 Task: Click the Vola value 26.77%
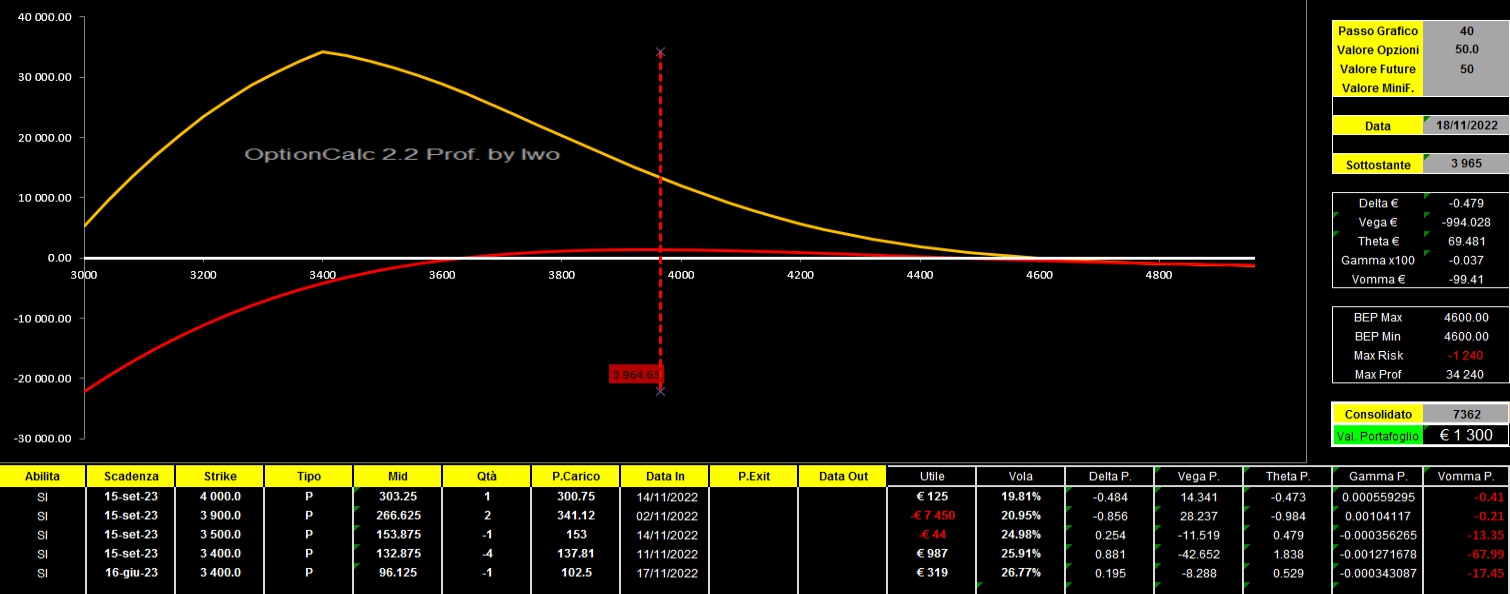click(1020, 572)
